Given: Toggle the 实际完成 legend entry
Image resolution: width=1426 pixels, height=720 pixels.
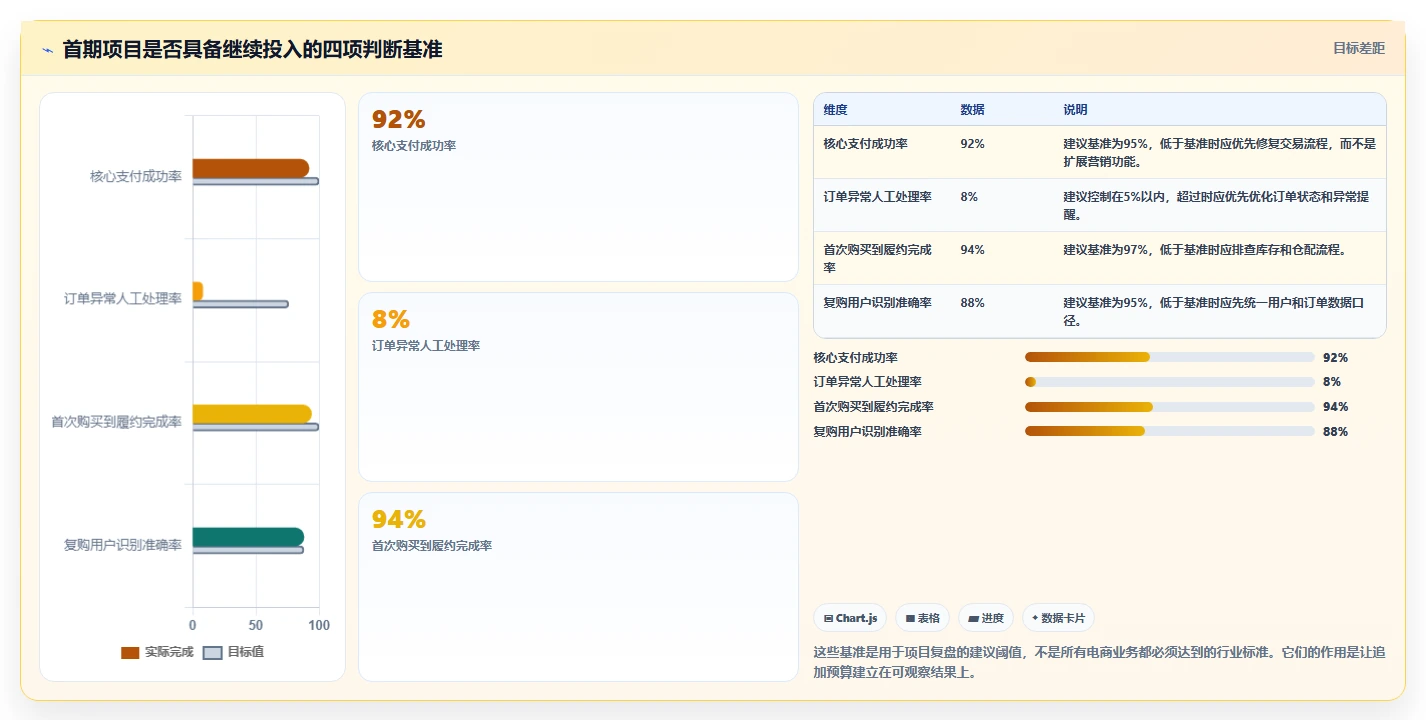Looking at the screenshot, I should 157,652.
